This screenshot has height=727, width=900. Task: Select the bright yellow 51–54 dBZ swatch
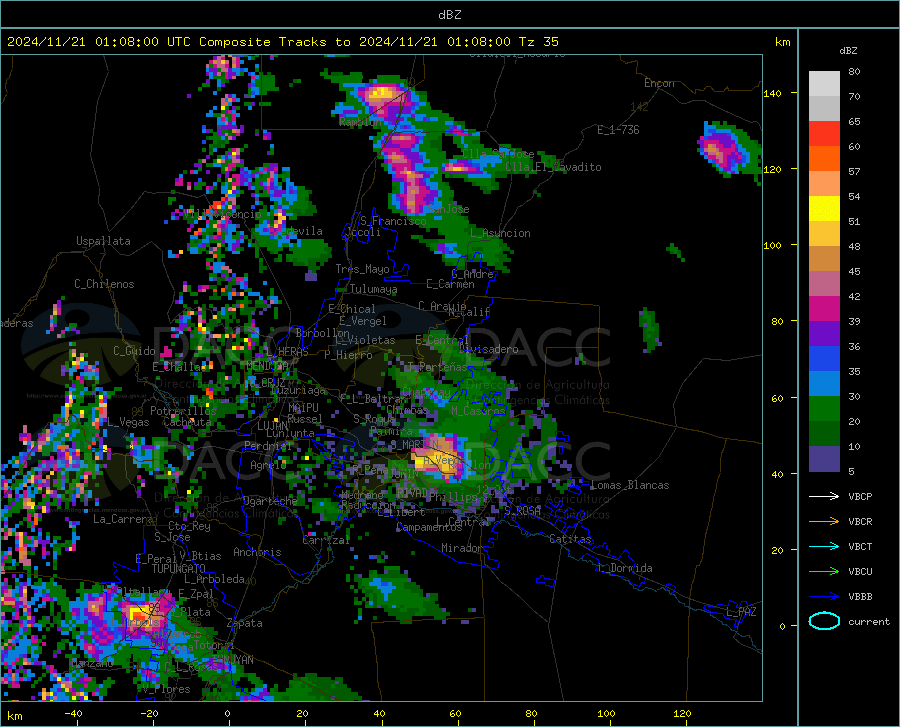[824, 209]
